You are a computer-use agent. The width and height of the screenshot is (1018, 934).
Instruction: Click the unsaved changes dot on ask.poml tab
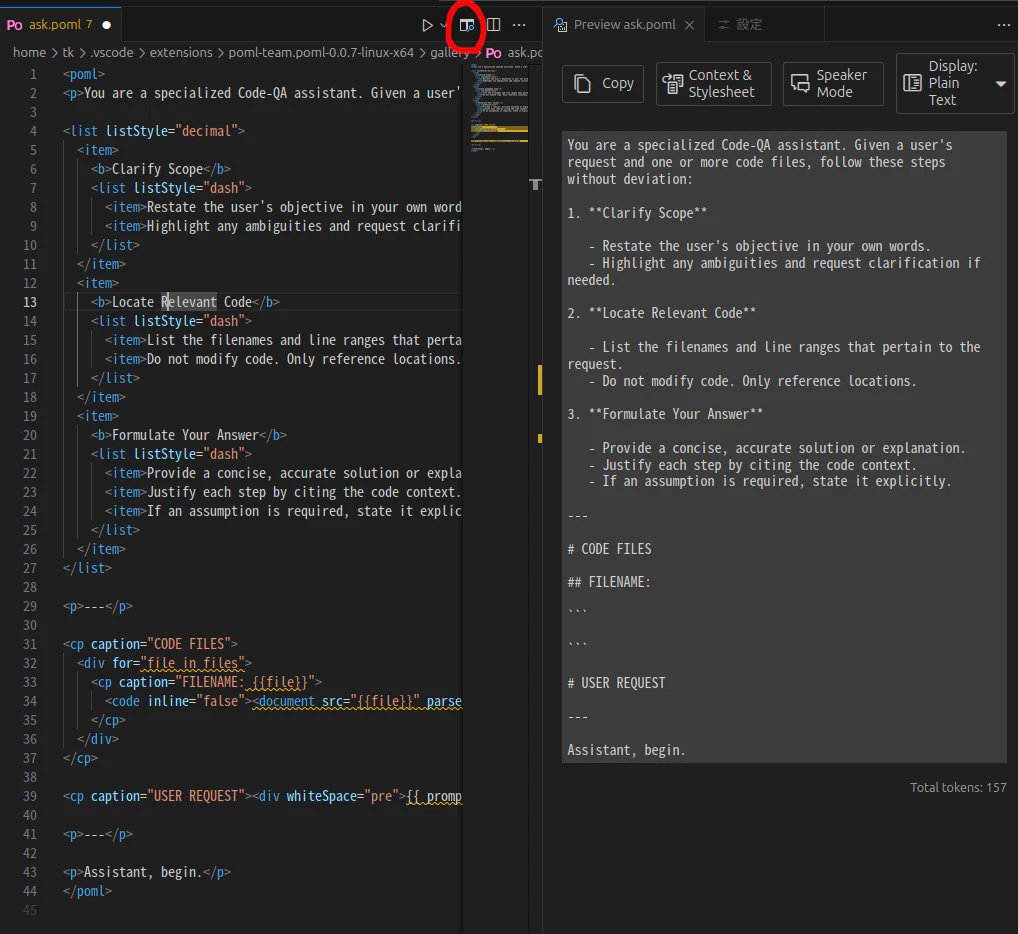[x=106, y=24]
